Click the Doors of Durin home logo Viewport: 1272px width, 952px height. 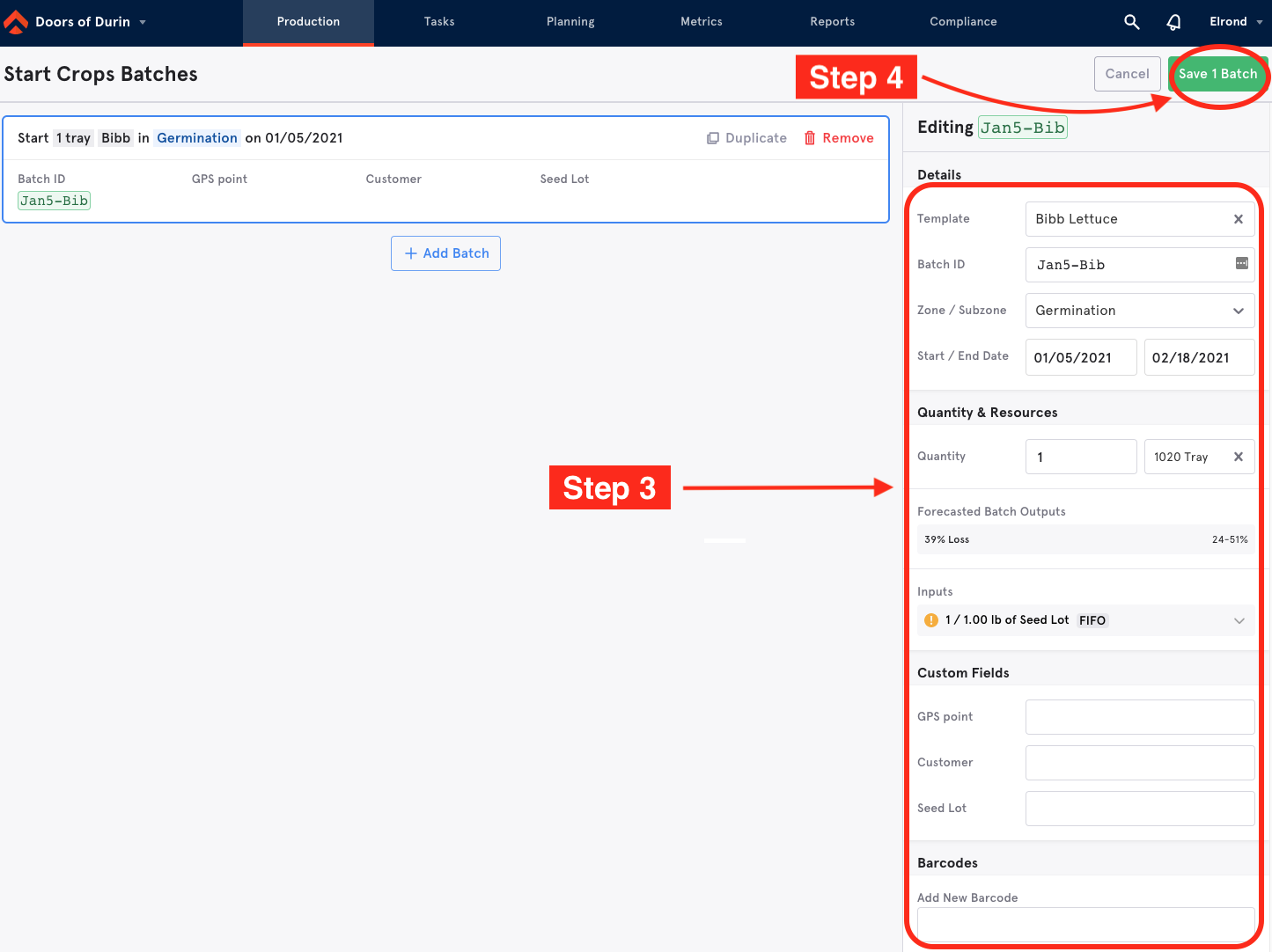[16, 21]
